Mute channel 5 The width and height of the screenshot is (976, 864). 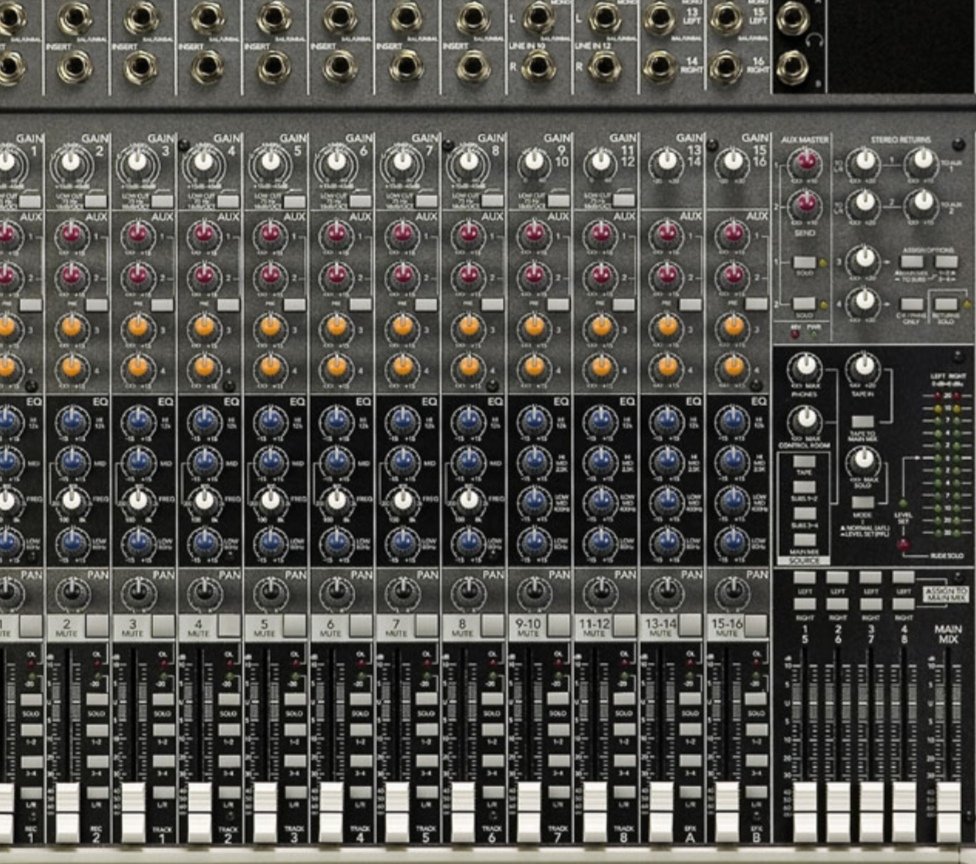click(294, 626)
